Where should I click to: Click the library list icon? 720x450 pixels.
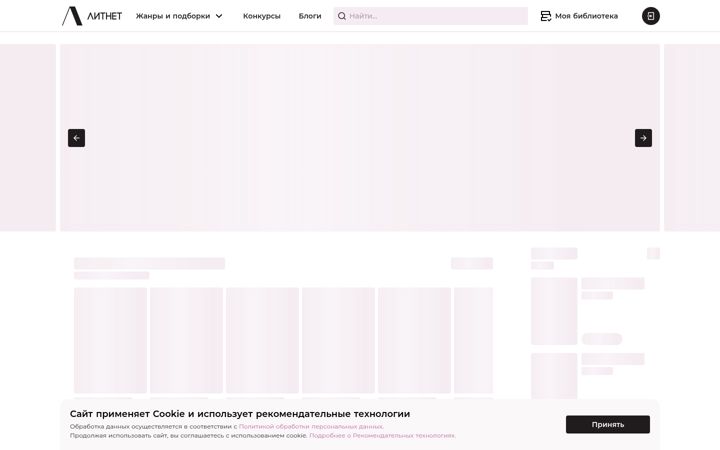546,16
